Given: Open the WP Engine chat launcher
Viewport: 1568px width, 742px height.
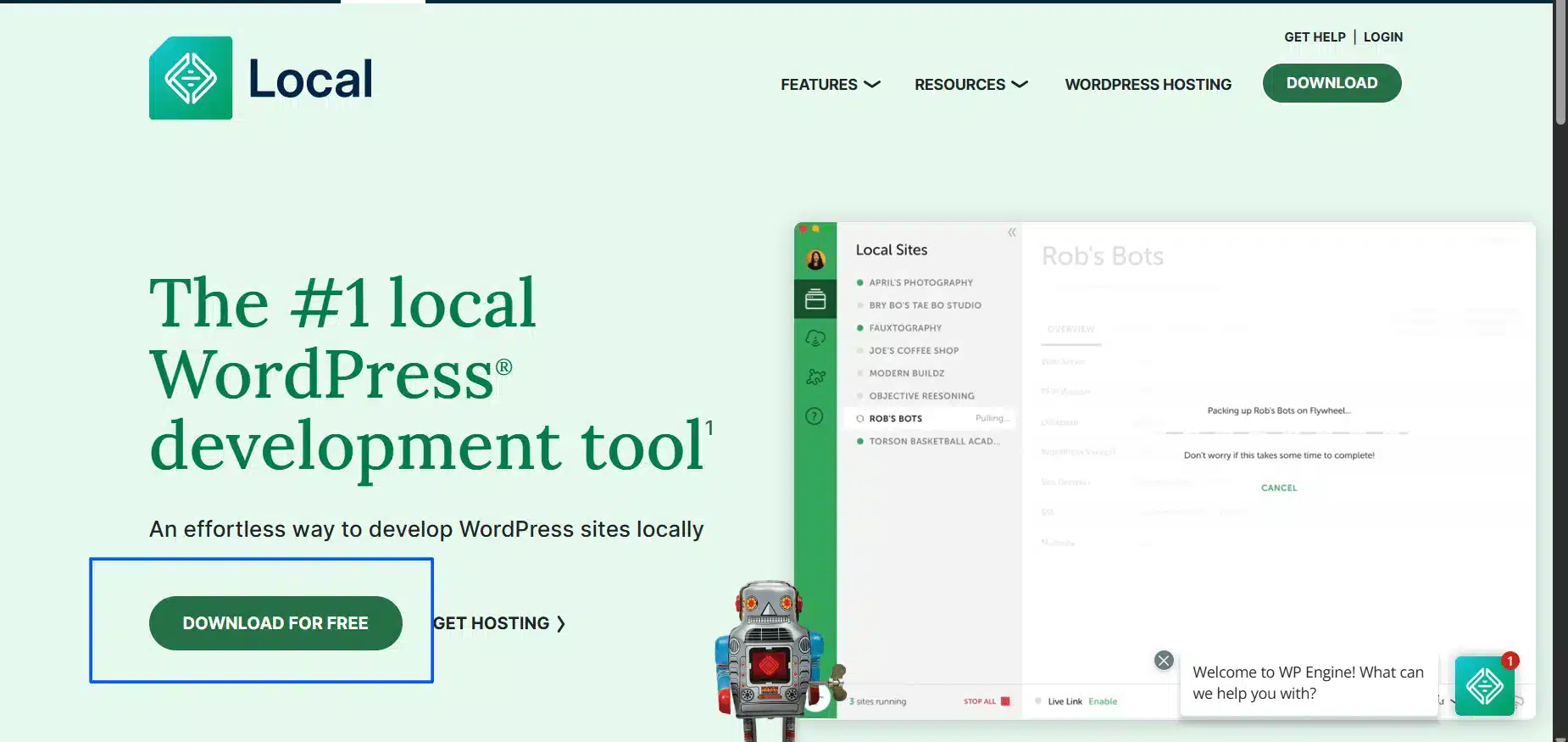Looking at the screenshot, I should click(x=1485, y=685).
